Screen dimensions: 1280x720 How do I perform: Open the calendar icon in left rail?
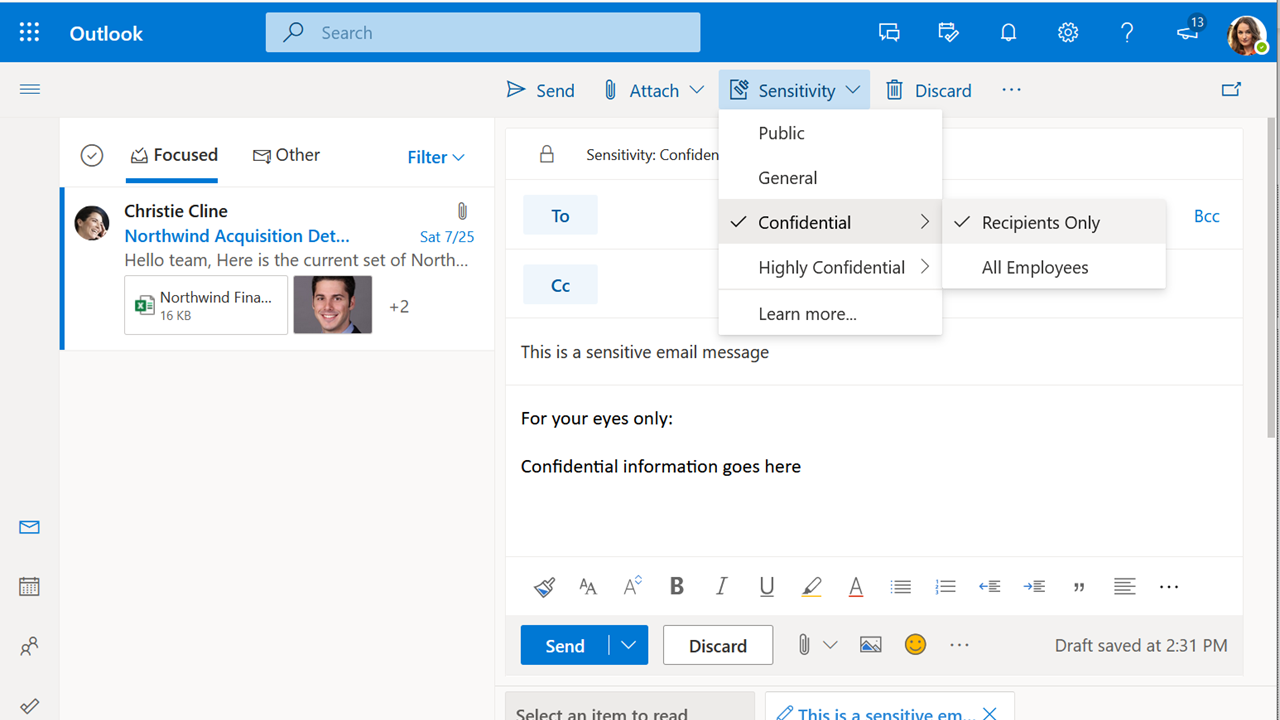30,586
